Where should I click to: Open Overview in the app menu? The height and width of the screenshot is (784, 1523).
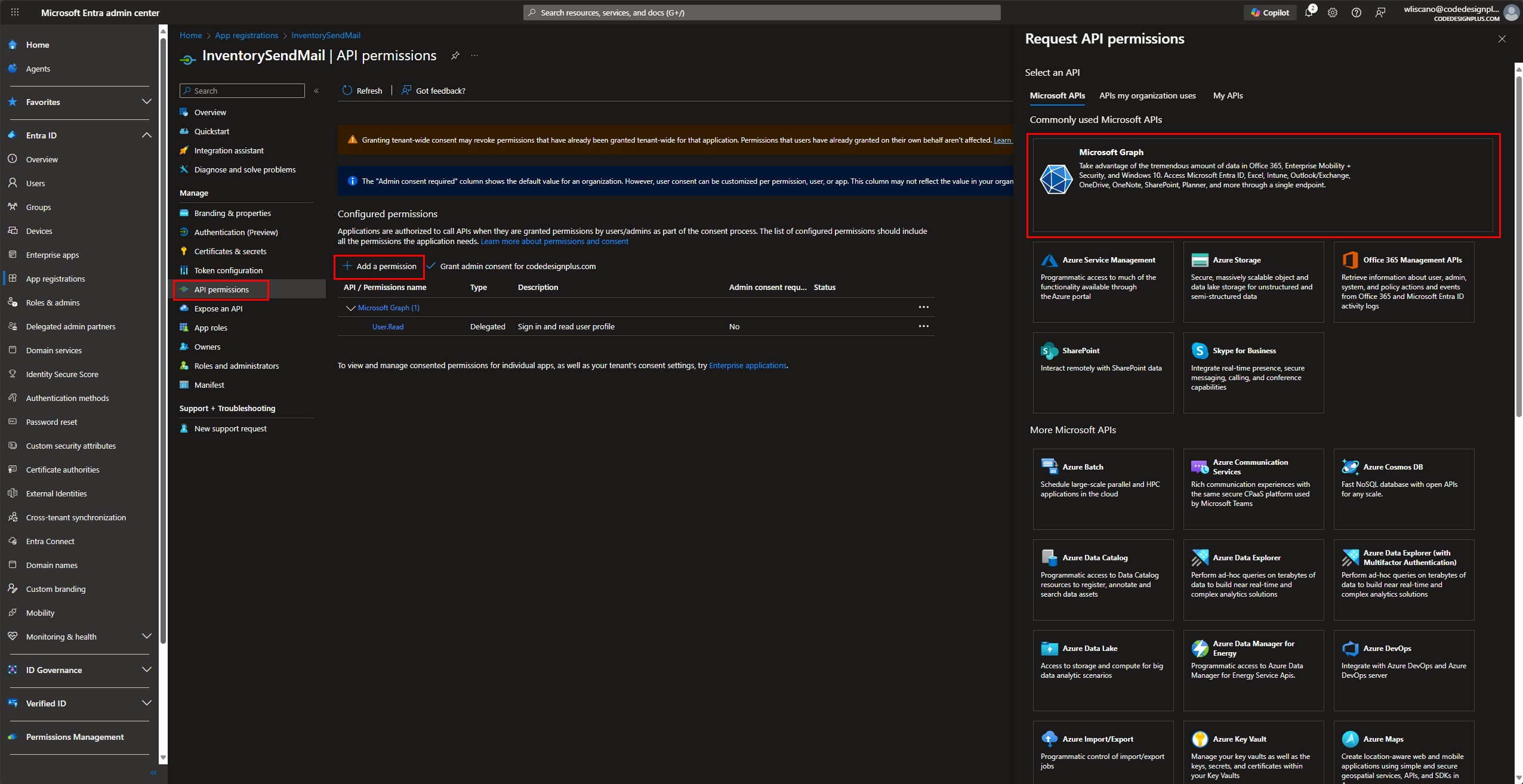tap(210, 112)
